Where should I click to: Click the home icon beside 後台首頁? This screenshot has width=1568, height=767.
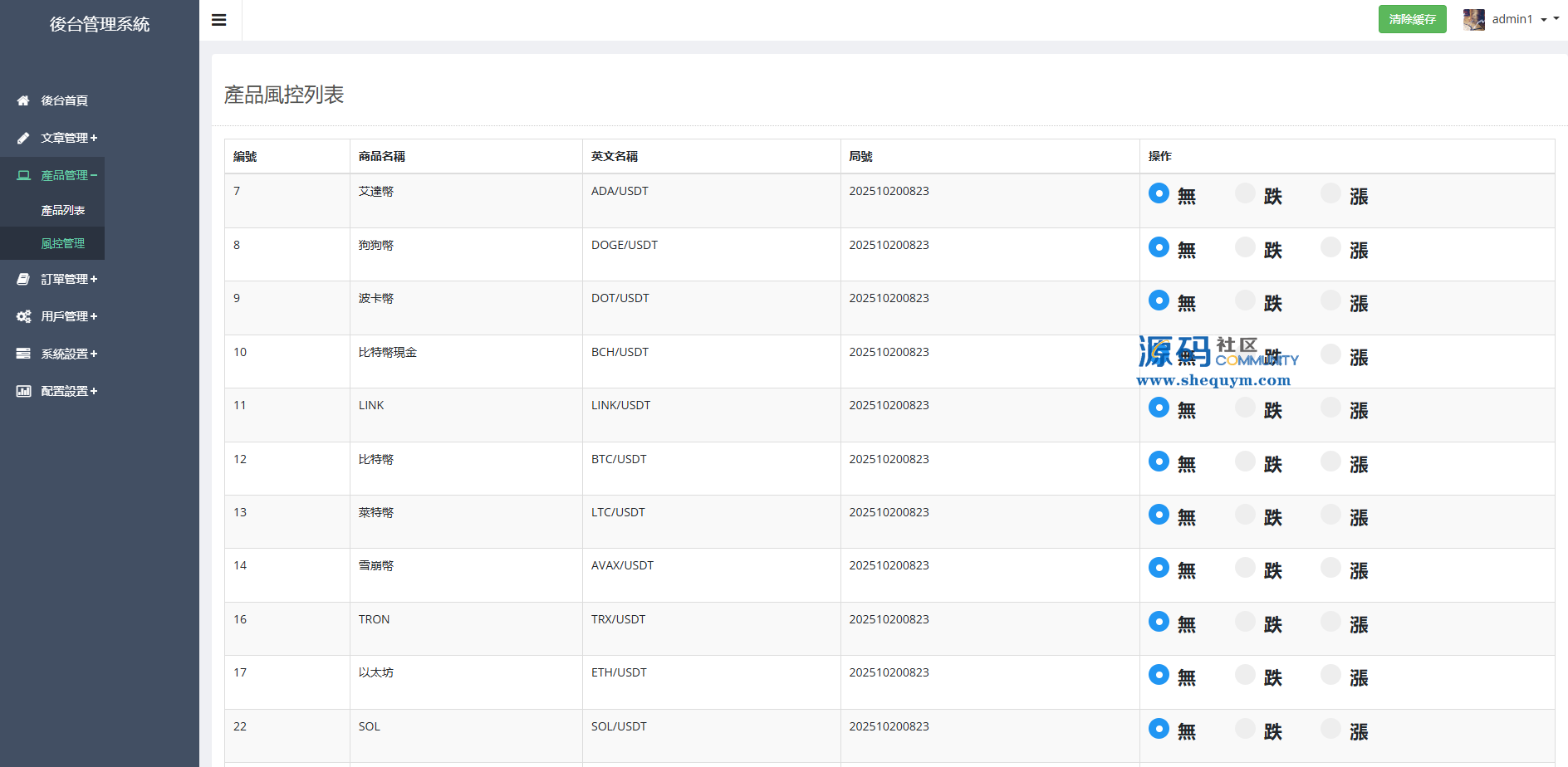coord(23,100)
